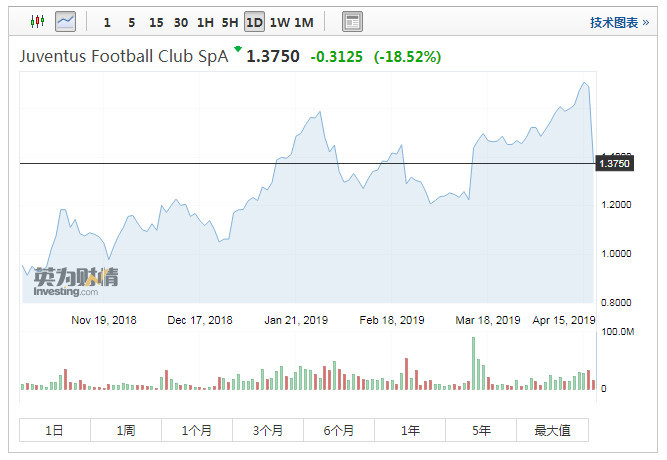Show the 5年 time range
The width and height of the screenshot is (667, 460).
click(481, 430)
